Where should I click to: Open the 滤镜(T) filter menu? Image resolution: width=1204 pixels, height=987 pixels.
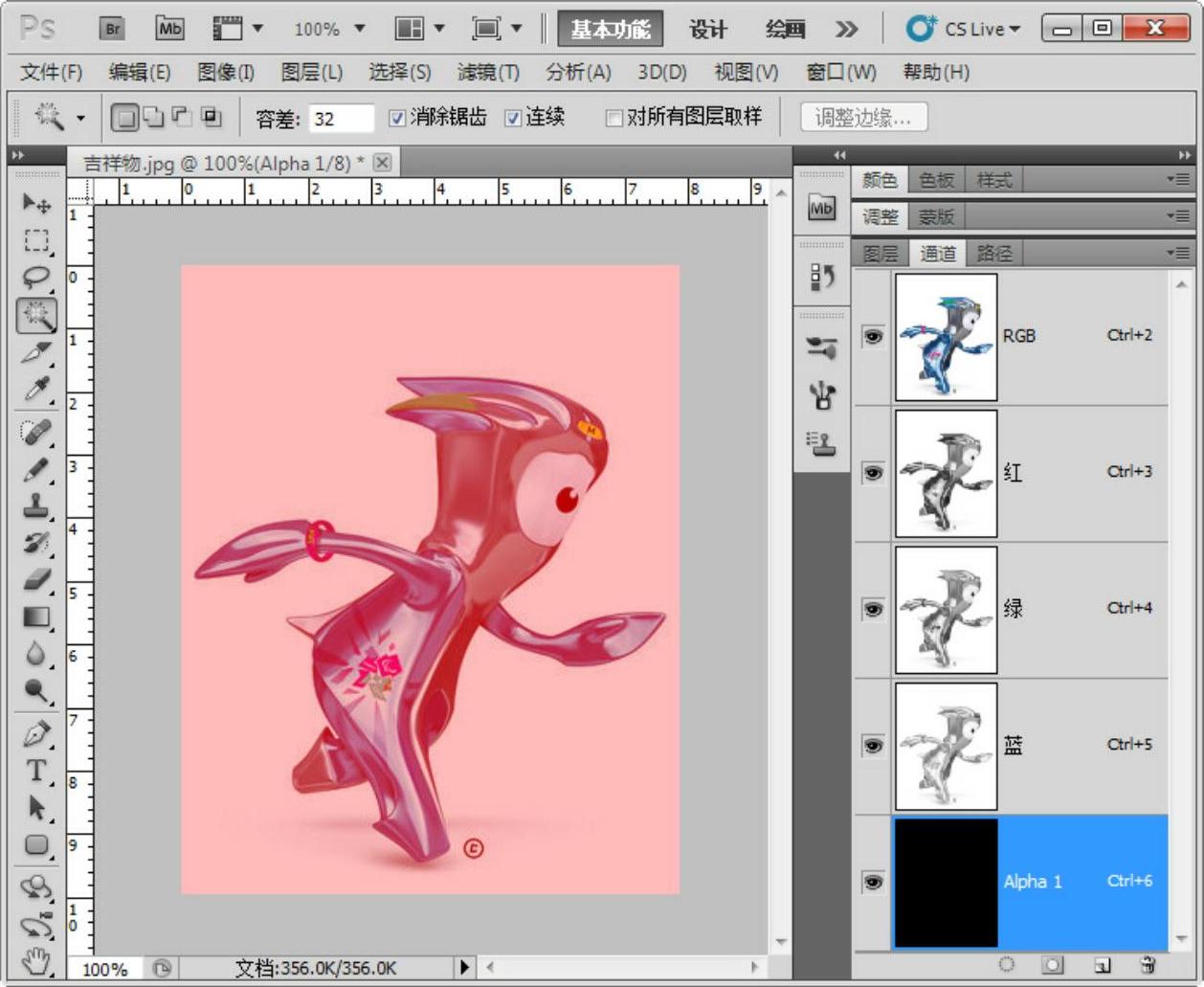pyautogui.click(x=488, y=72)
